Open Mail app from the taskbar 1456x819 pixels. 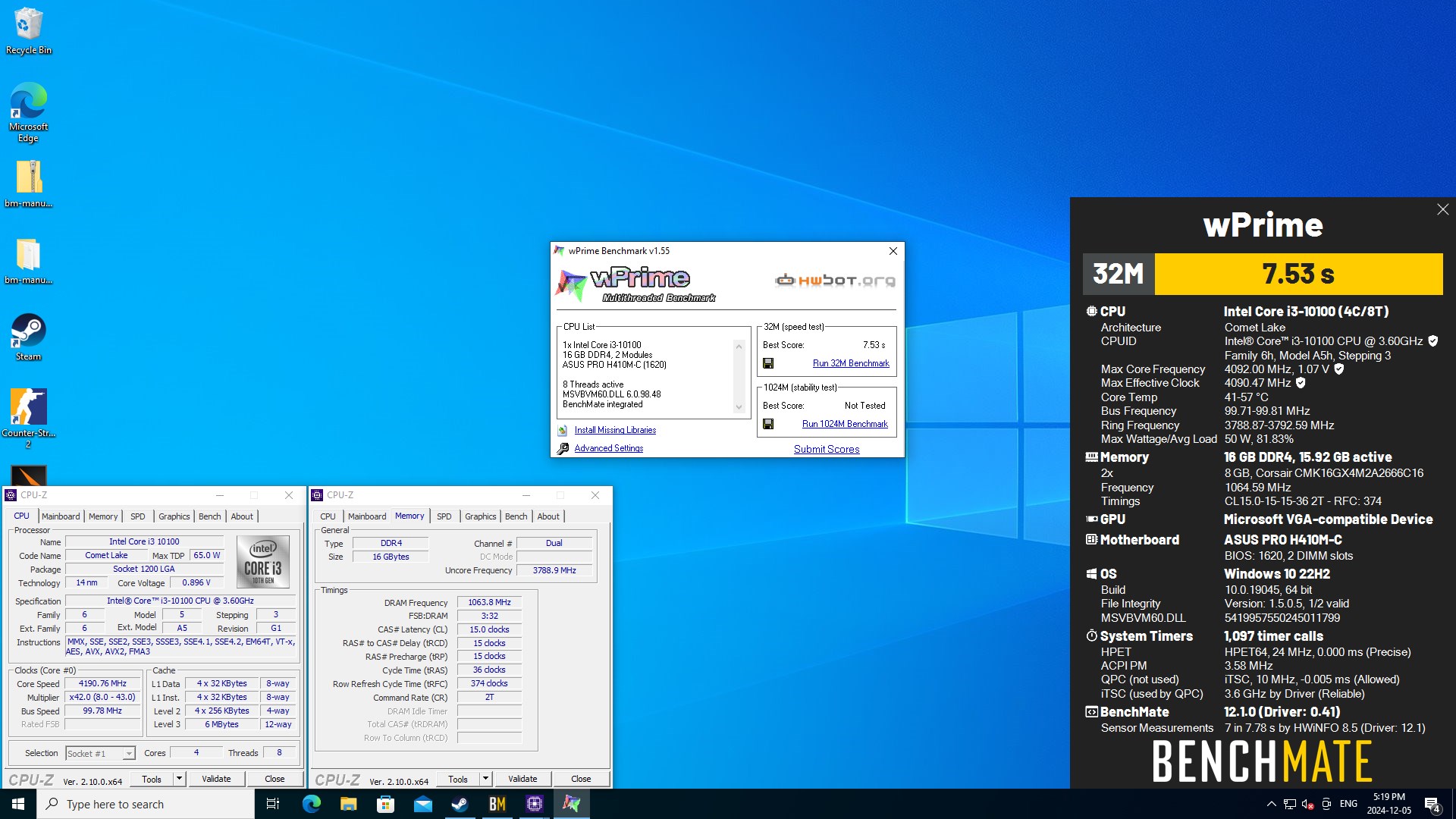(x=422, y=804)
